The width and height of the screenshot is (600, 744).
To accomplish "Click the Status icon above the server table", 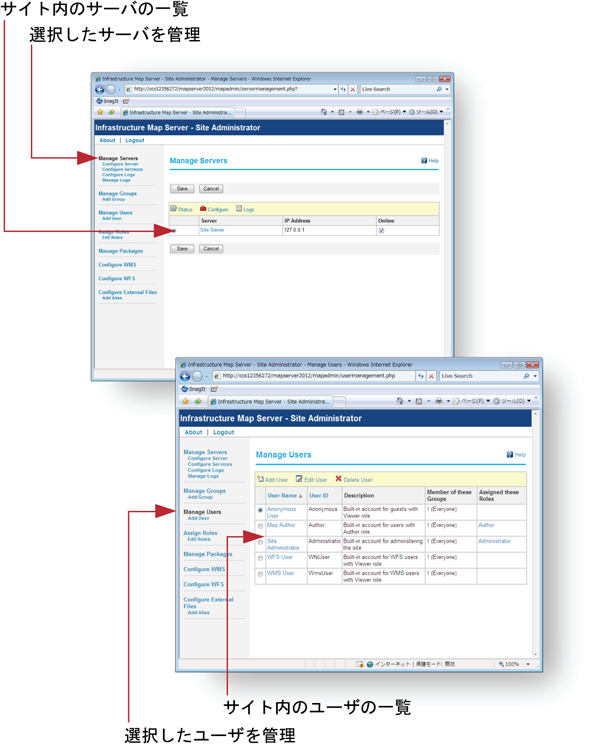I will [174, 209].
